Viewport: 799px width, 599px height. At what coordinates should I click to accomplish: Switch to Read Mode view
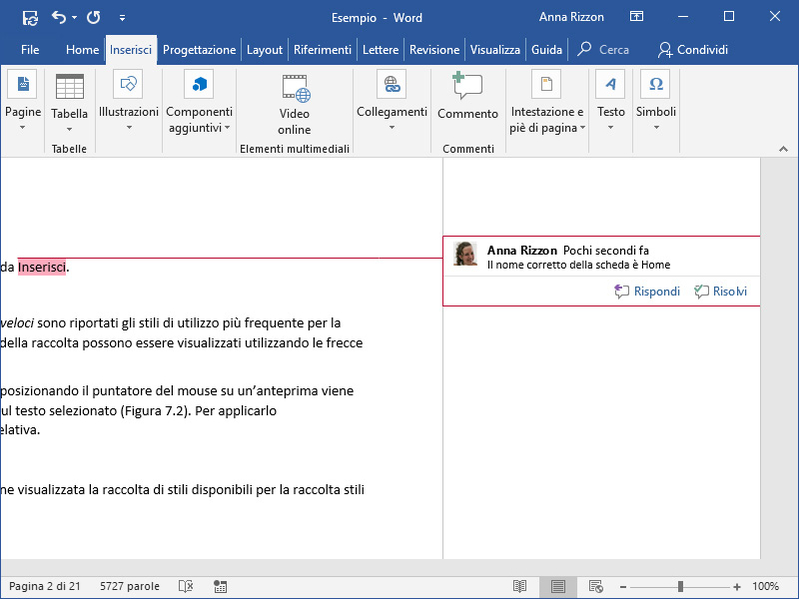pos(520,586)
